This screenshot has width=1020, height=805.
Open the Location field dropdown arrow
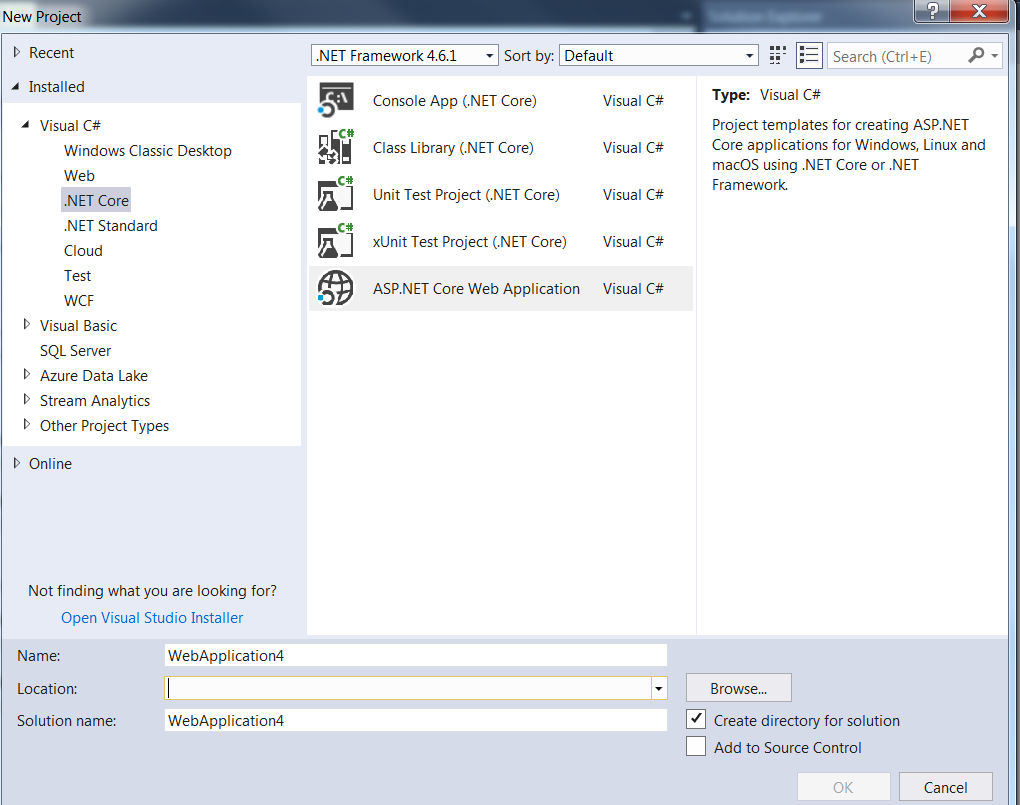[658, 688]
